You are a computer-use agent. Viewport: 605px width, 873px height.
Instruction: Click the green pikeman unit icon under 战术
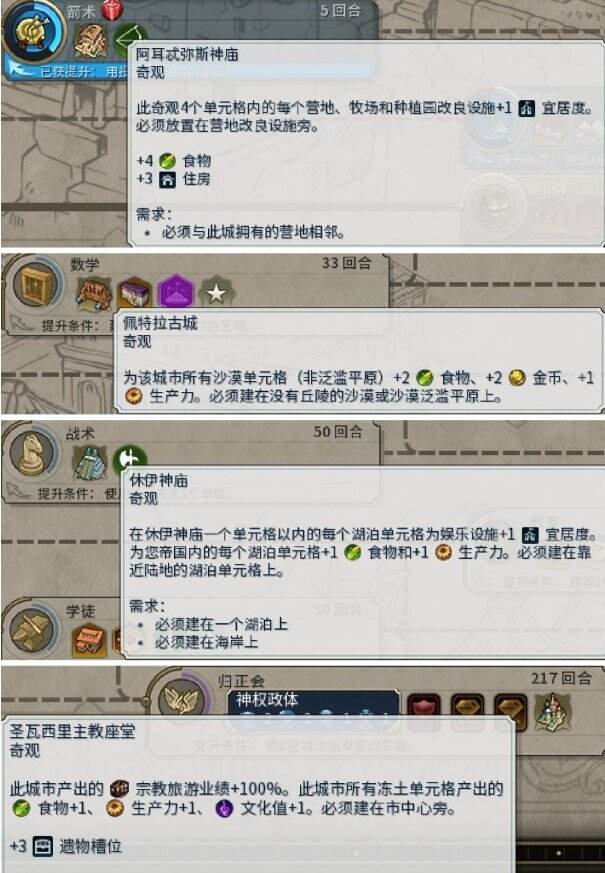click(130, 459)
